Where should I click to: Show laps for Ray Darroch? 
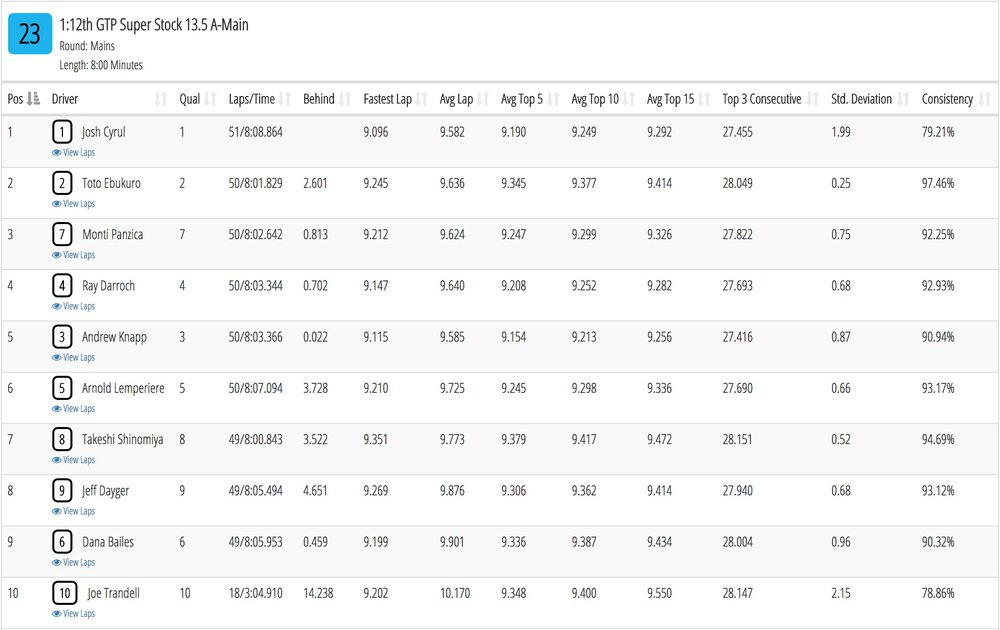coord(73,306)
